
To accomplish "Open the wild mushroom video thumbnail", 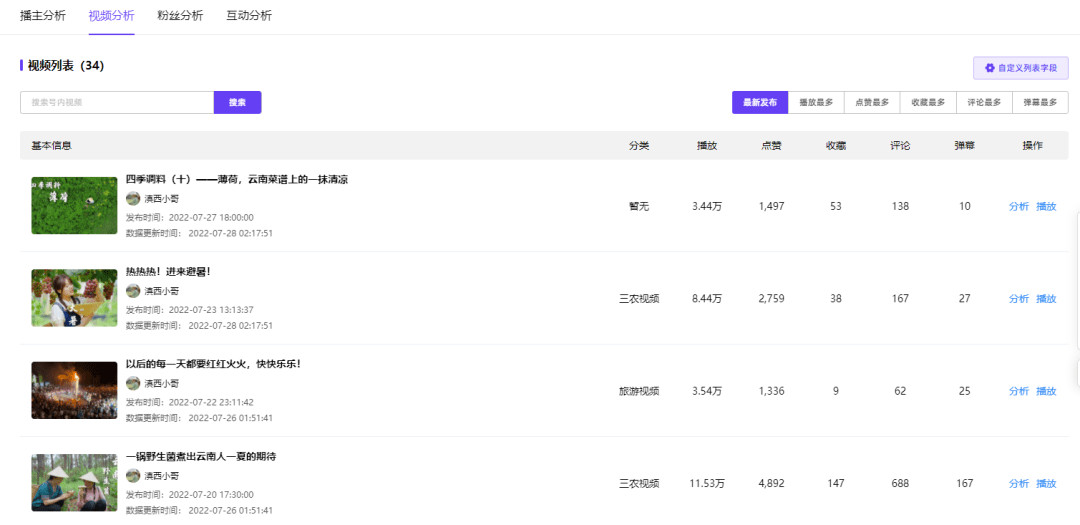I will (x=74, y=482).
